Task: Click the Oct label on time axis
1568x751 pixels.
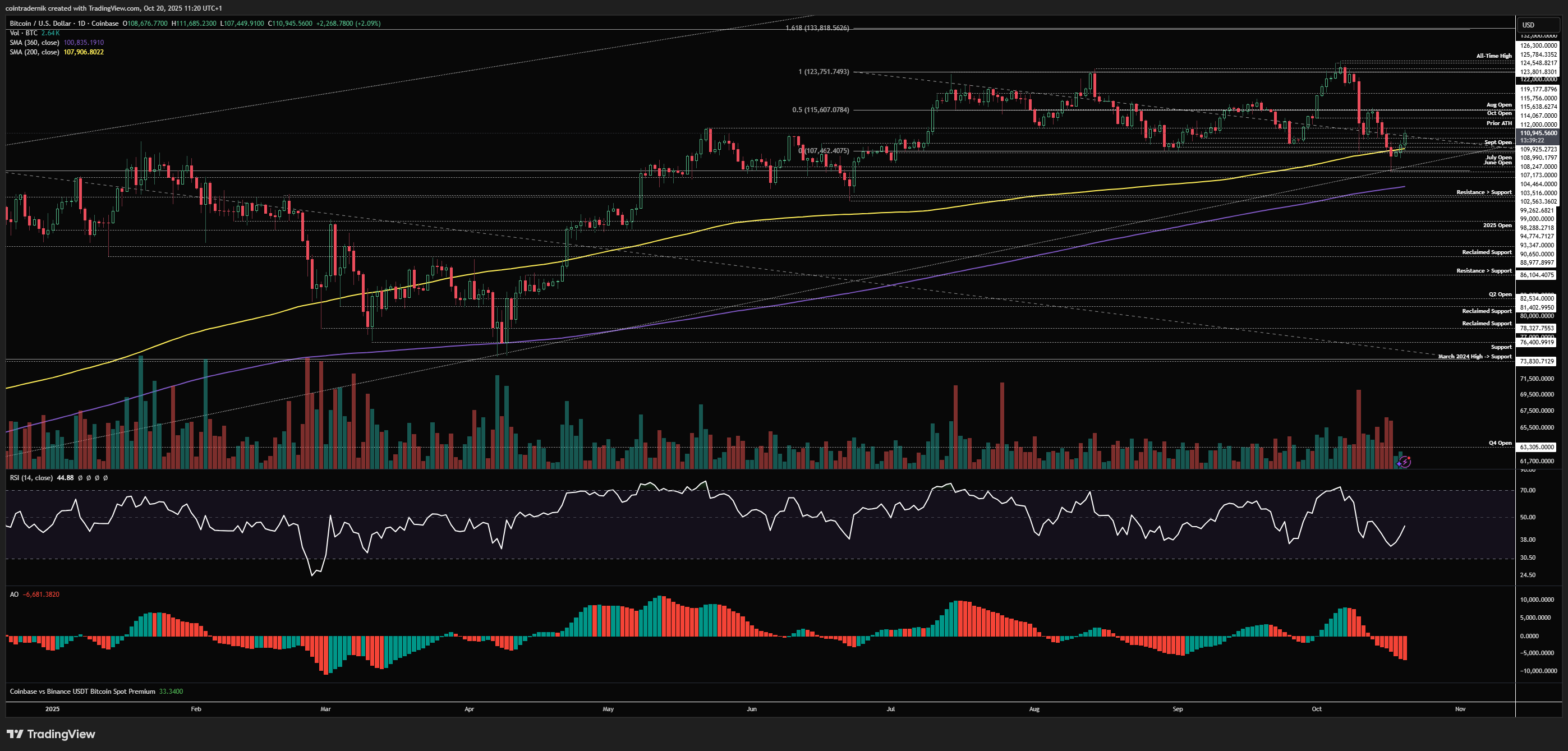Action: [x=1317, y=709]
